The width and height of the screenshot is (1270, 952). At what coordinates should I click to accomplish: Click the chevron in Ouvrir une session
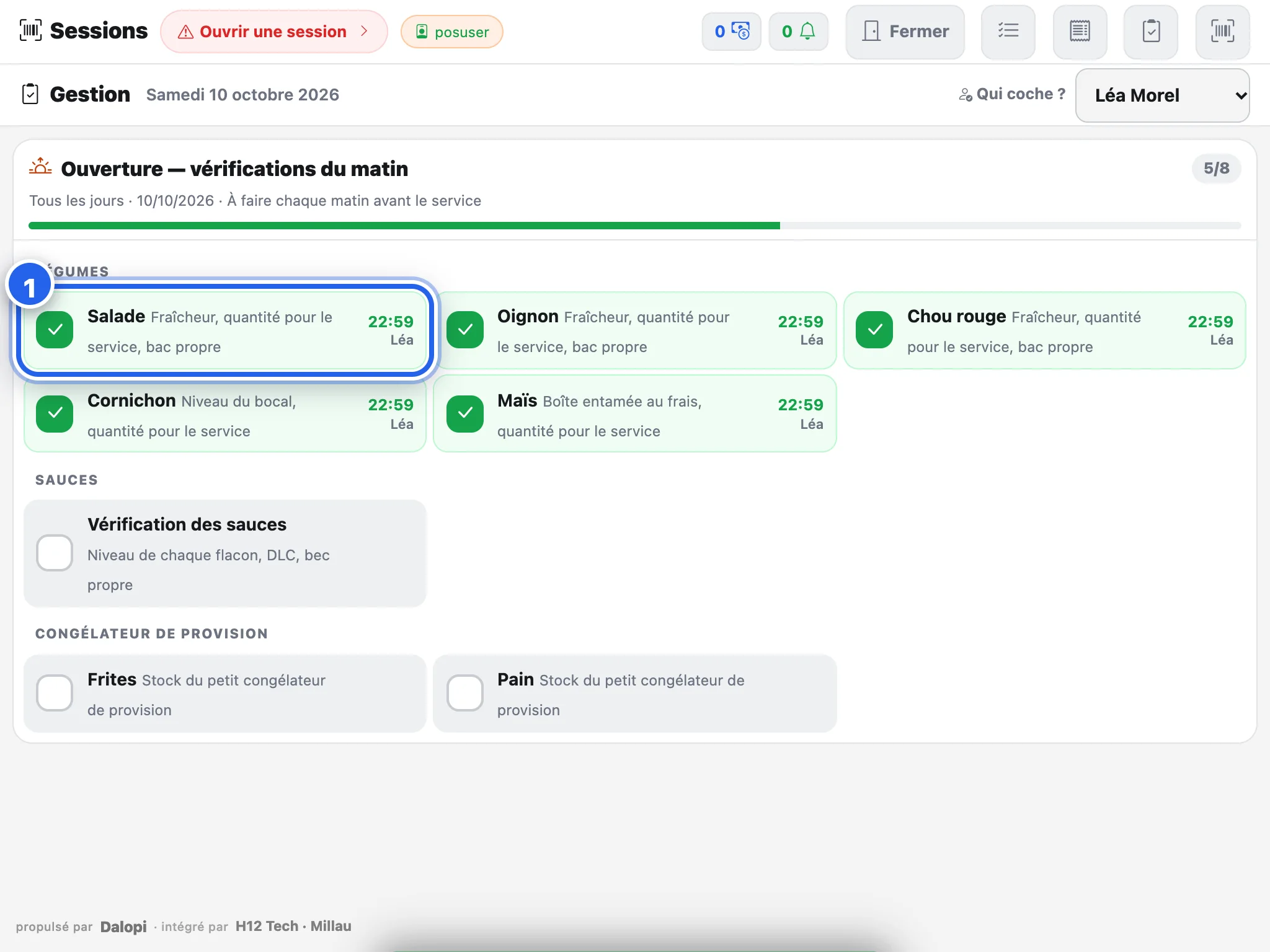[x=365, y=31]
